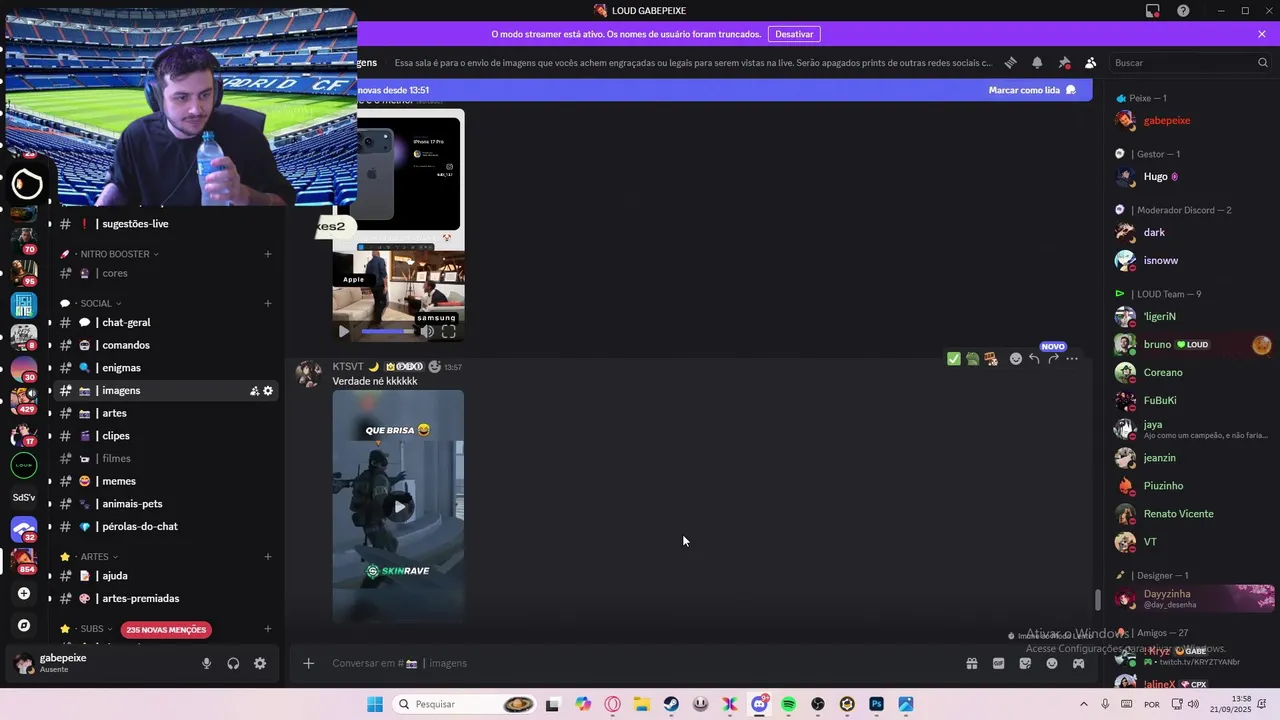Reply to KTSVT's message
Screen dimensions: 1280x720
coord(1035,358)
